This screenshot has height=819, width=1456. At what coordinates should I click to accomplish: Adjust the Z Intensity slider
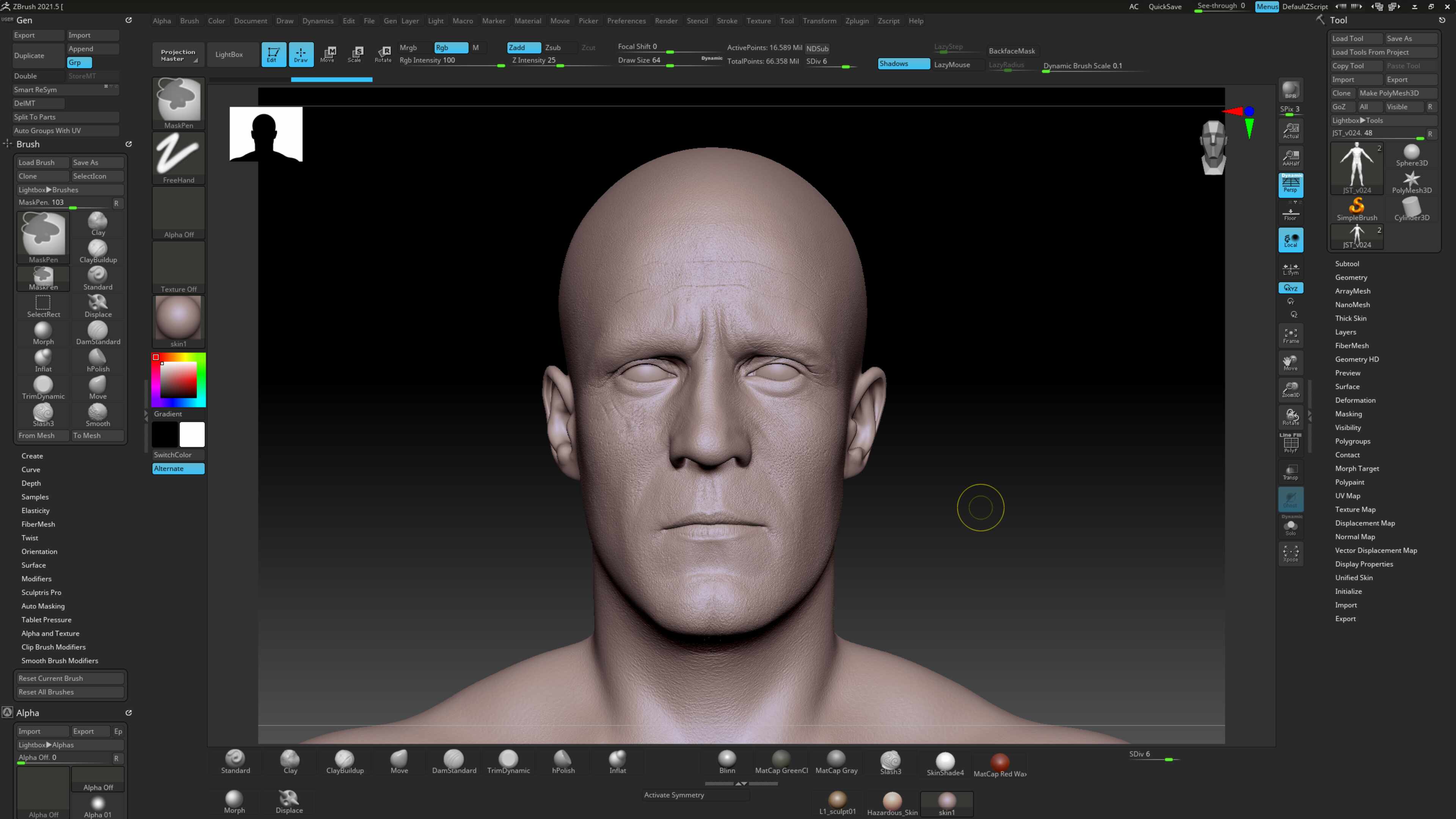[x=560, y=61]
